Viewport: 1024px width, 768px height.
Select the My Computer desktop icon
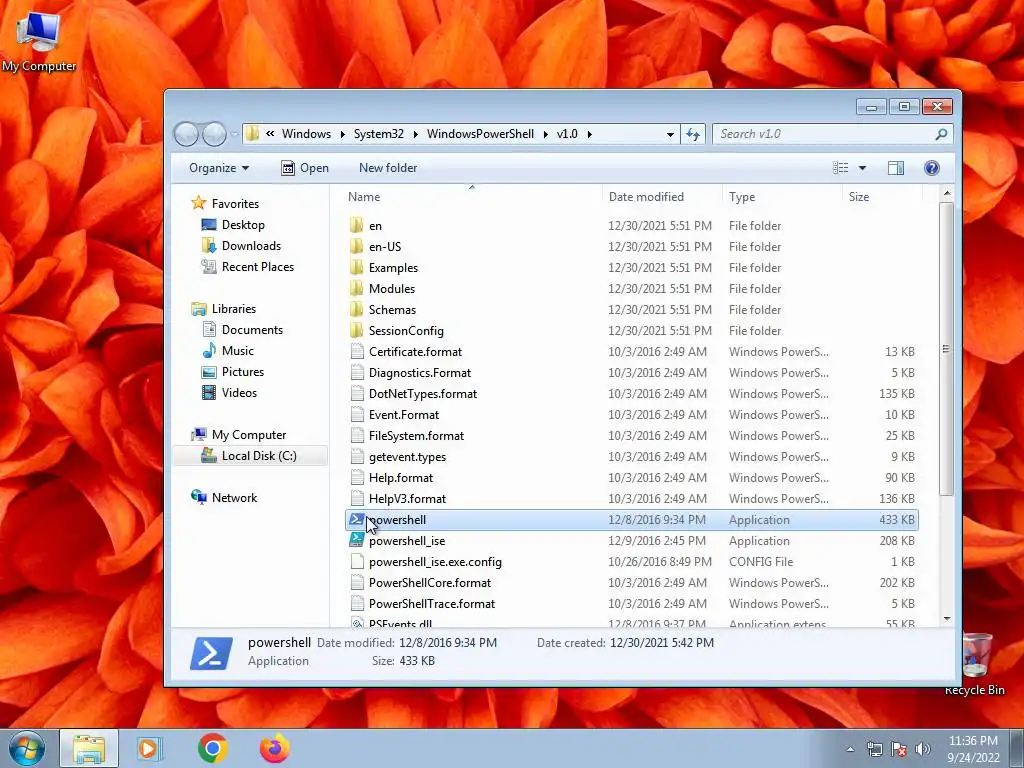[39, 40]
